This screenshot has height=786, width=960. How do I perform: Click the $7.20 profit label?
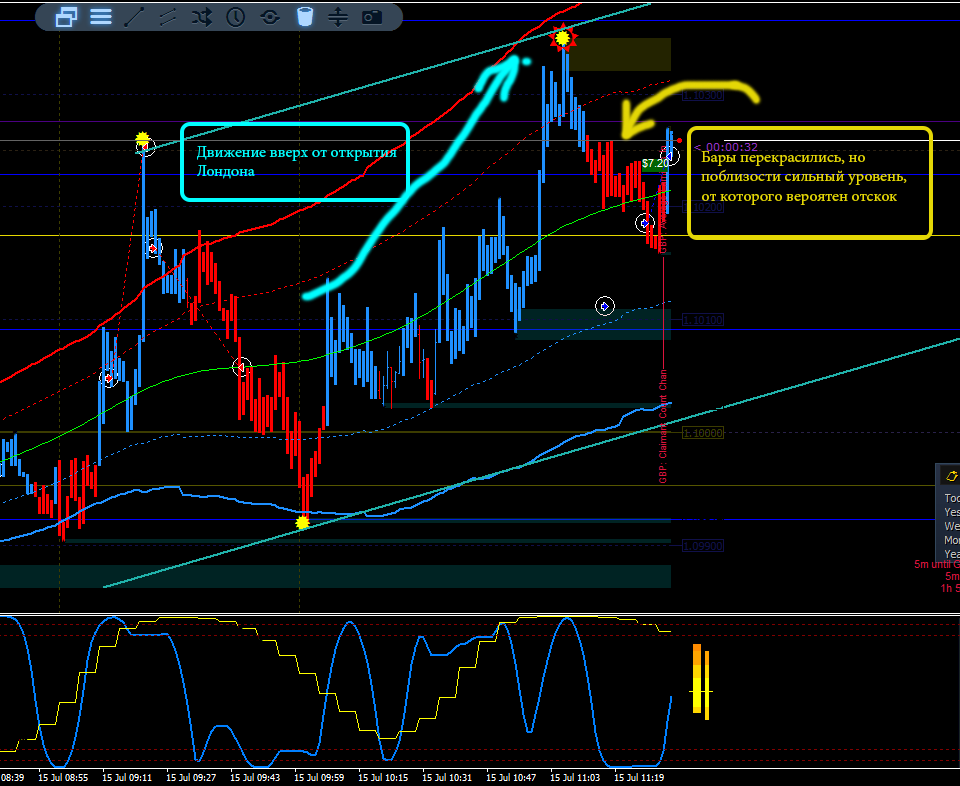pyautogui.click(x=654, y=164)
